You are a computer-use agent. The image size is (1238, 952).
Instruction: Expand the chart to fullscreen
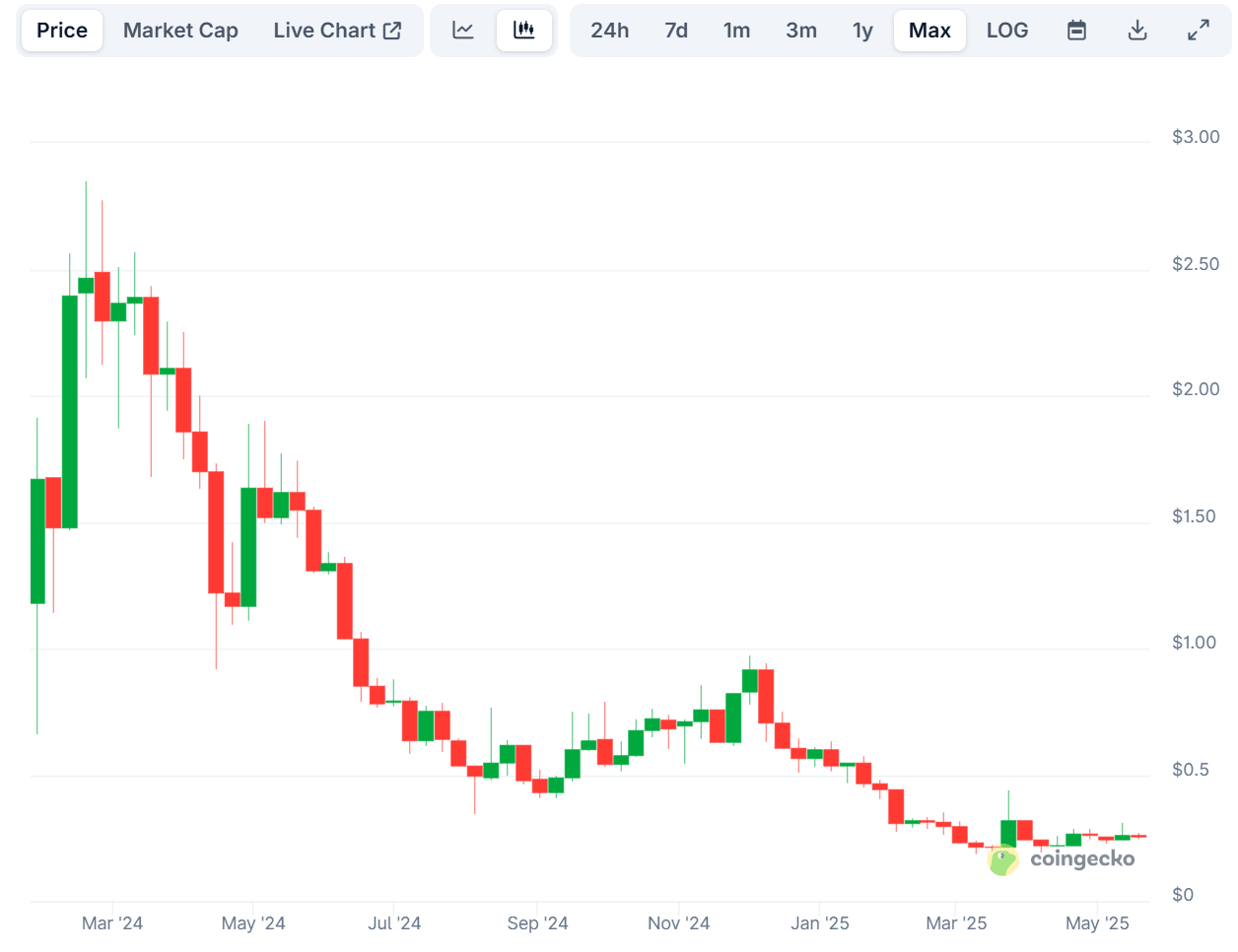coord(1199,31)
